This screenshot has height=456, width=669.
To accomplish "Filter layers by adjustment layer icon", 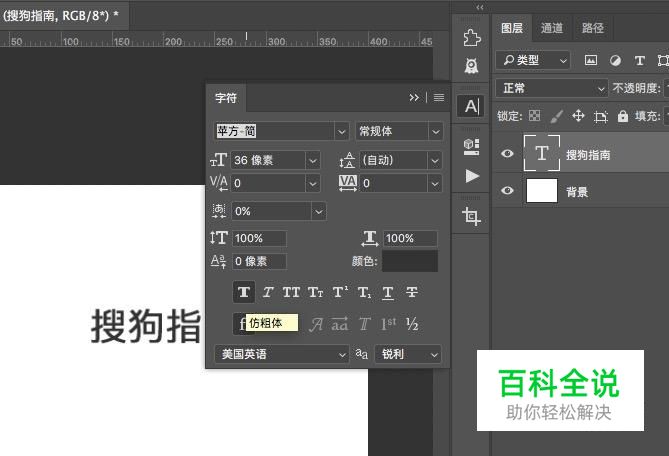I will (x=615, y=60).
